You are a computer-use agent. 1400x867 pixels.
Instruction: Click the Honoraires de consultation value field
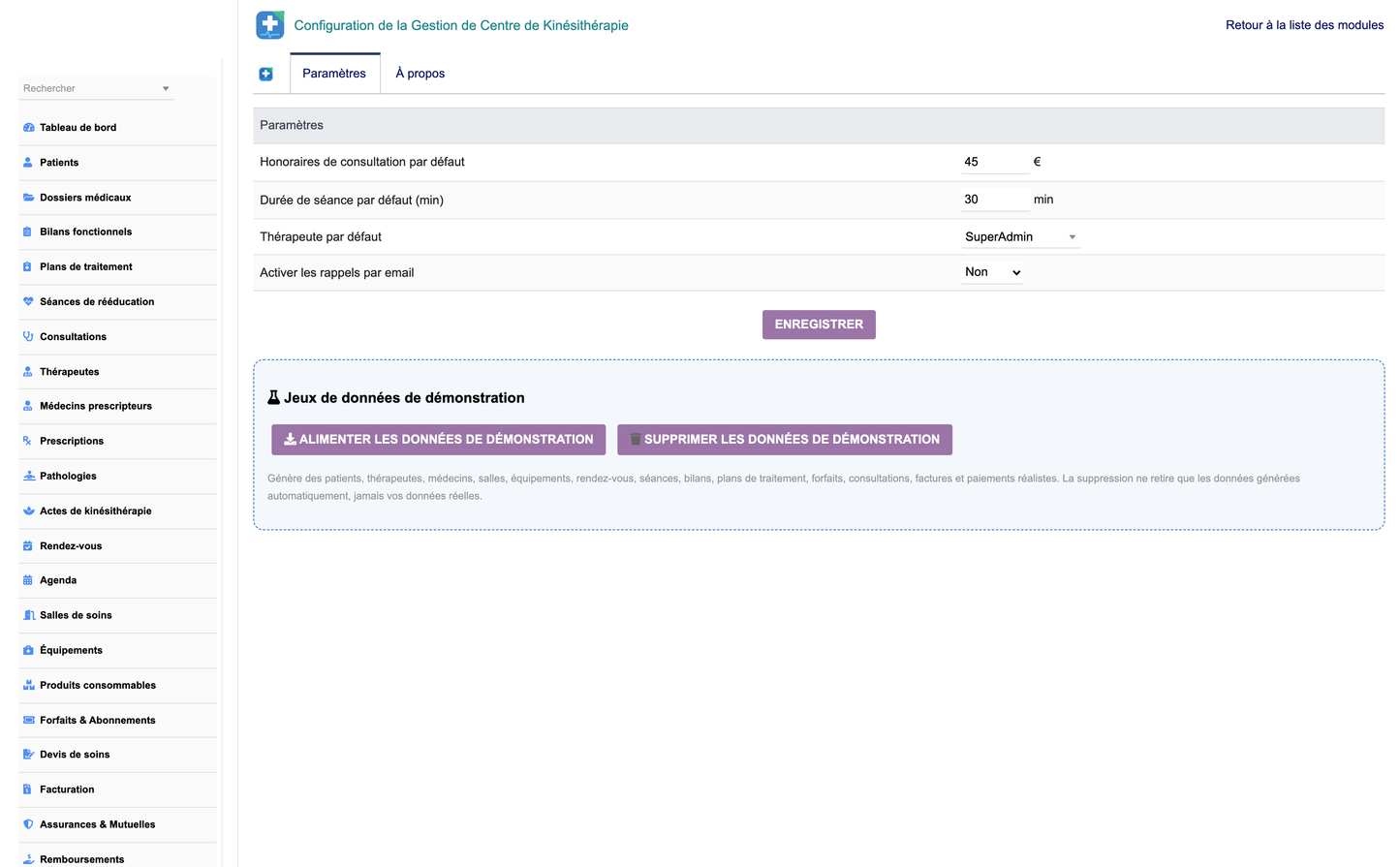pos(995,162)
